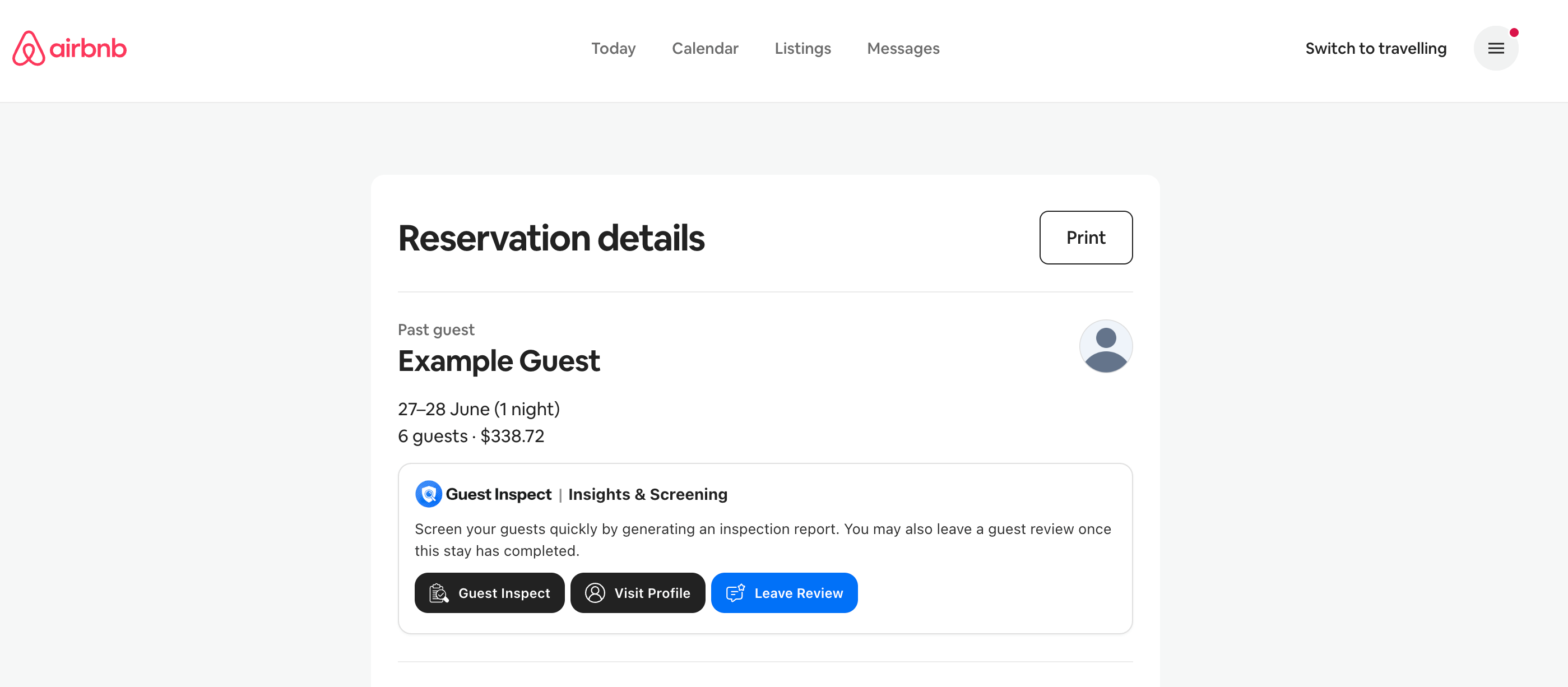Open the hamburger account menu
1568x687 pixels.
1496,48
